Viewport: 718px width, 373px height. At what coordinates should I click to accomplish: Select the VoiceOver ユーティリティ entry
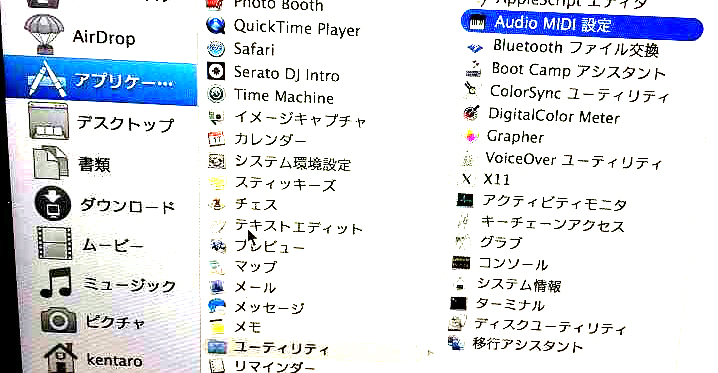[x=573, y=160]
